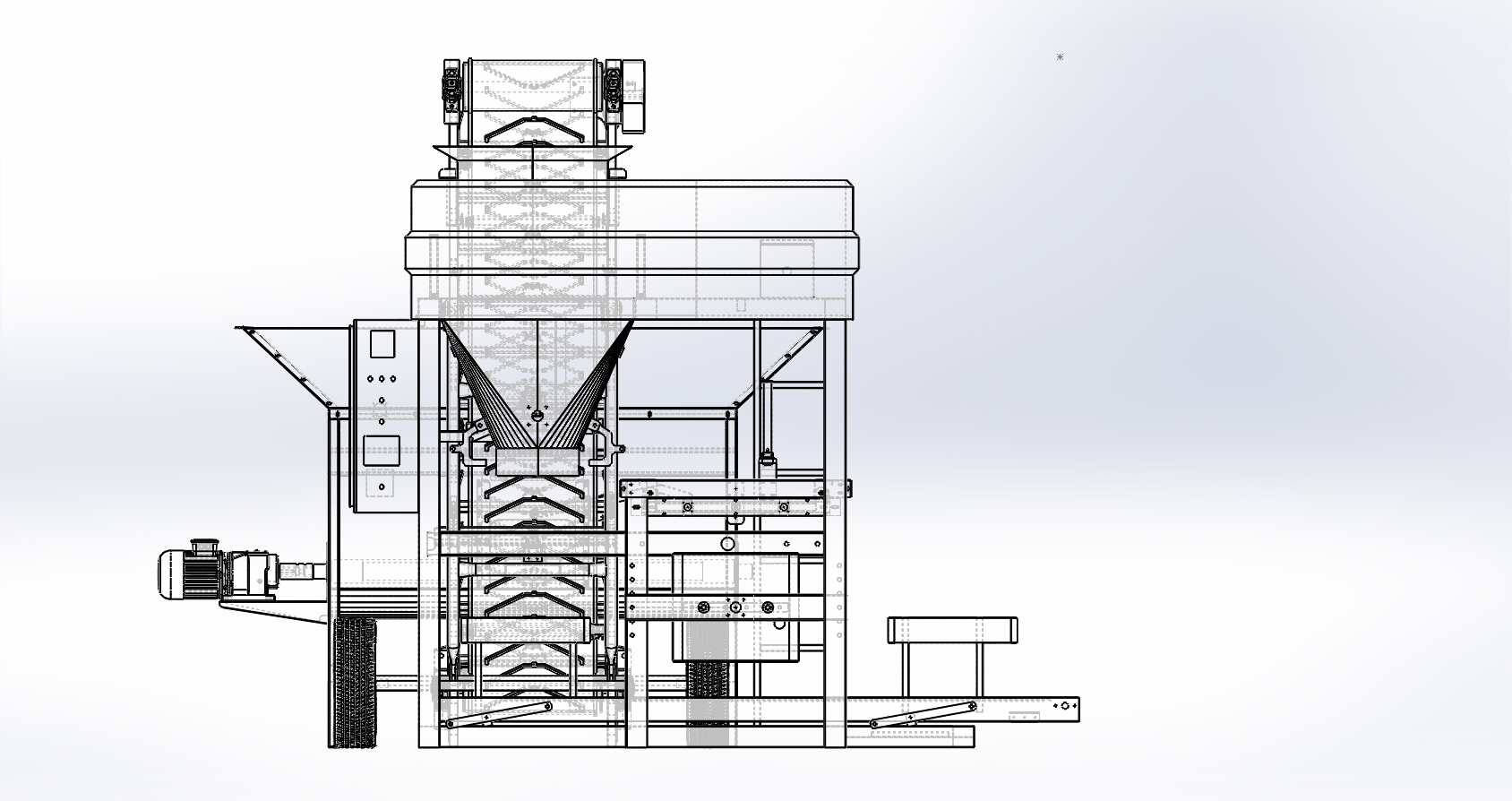Pick the small access door on the upper bin
This screenshot has height=801, width=1512.
[x=787, y=268]
